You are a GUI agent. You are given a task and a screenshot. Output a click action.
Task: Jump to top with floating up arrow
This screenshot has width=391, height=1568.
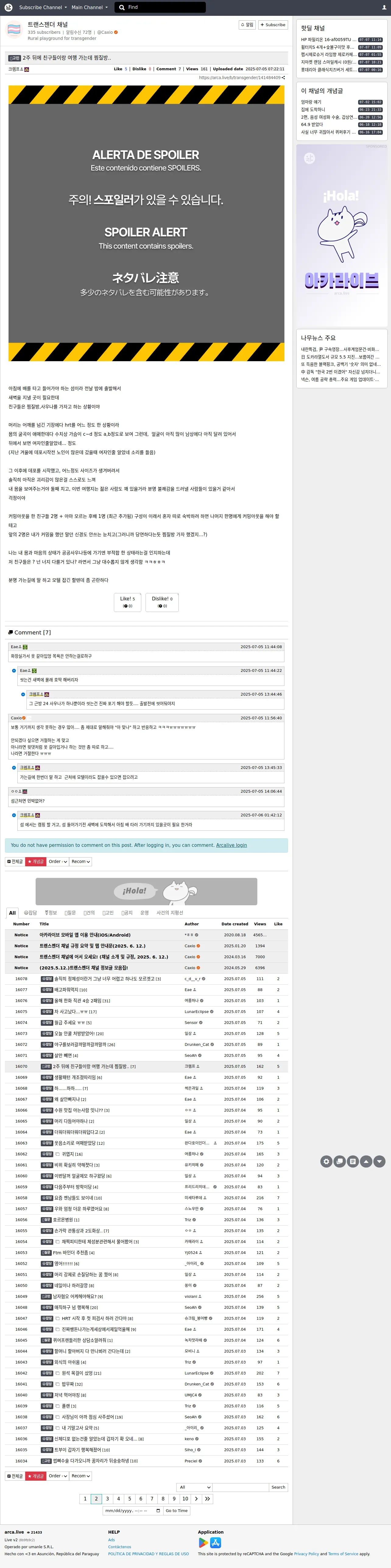point(366,1161)
